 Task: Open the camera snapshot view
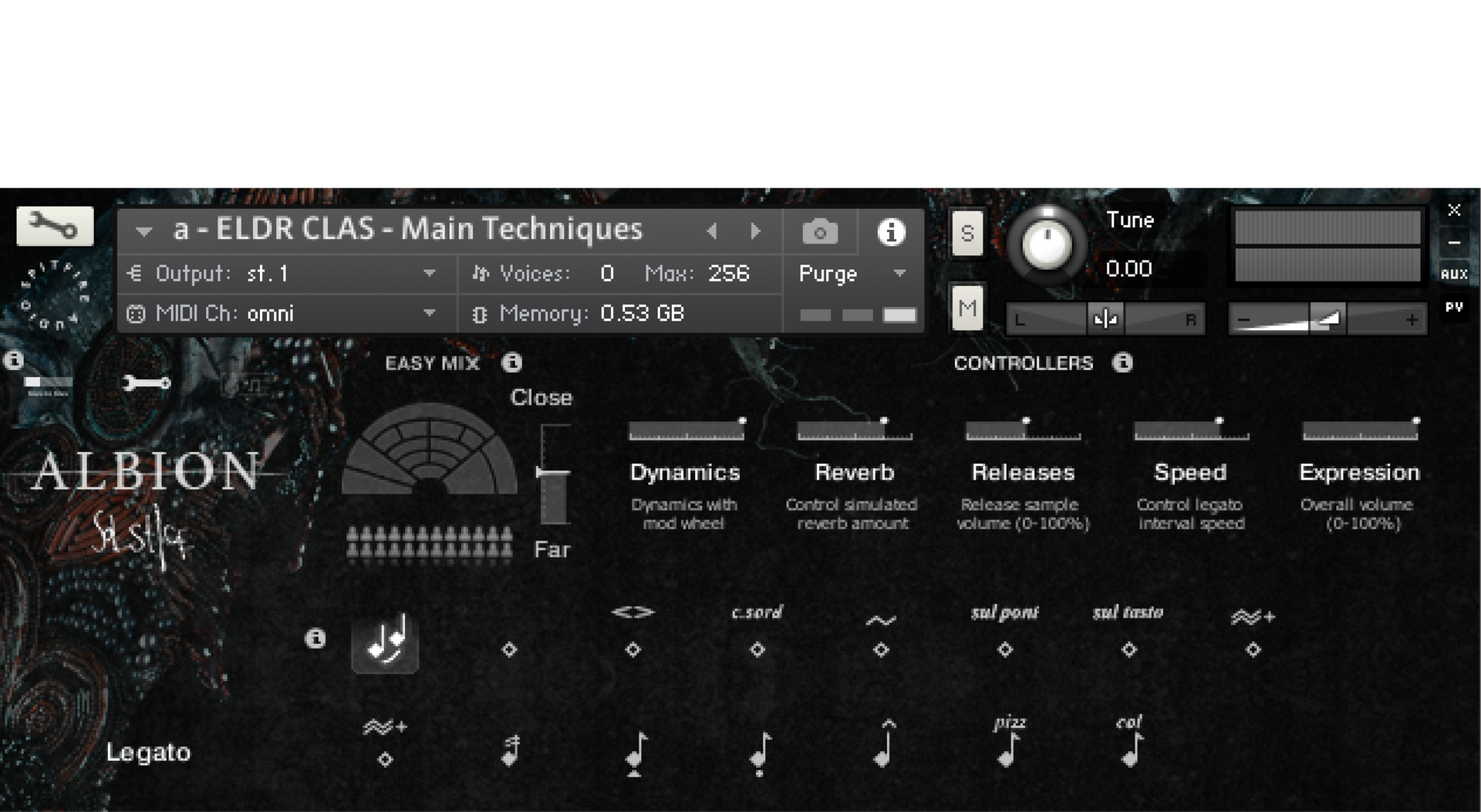(x=819, y=231)
